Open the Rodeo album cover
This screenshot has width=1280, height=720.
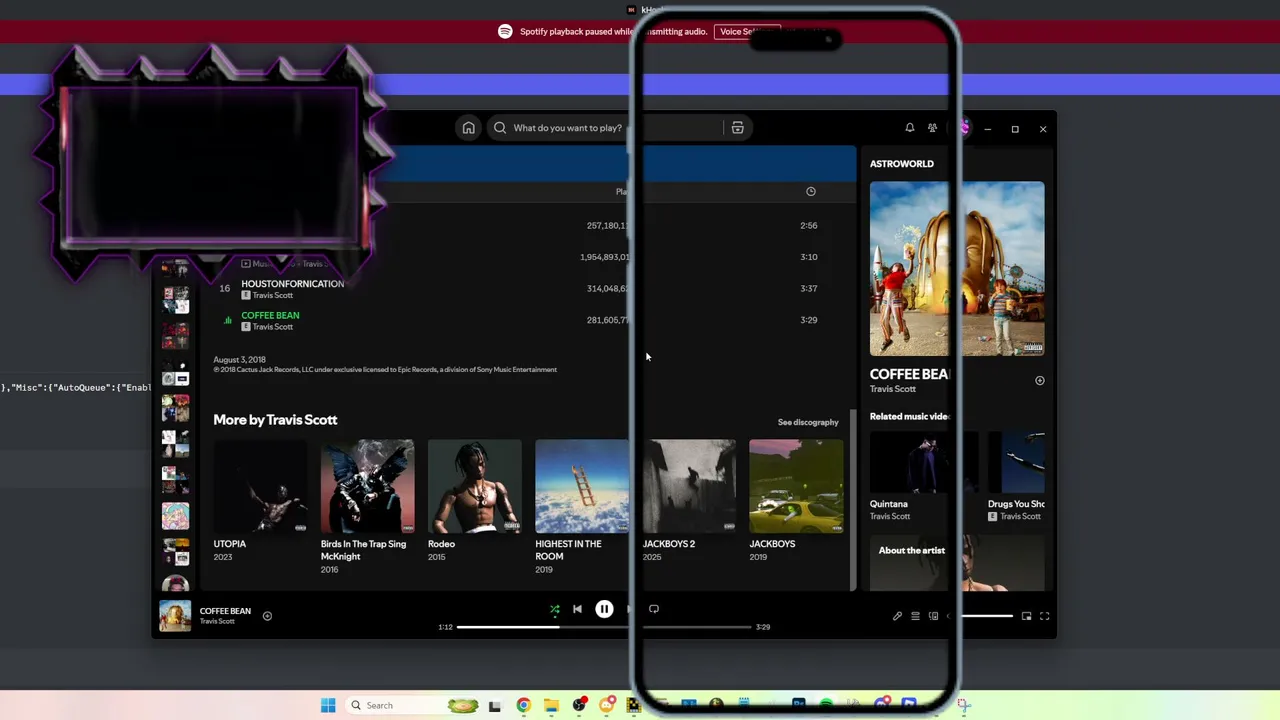click(474, 486)
